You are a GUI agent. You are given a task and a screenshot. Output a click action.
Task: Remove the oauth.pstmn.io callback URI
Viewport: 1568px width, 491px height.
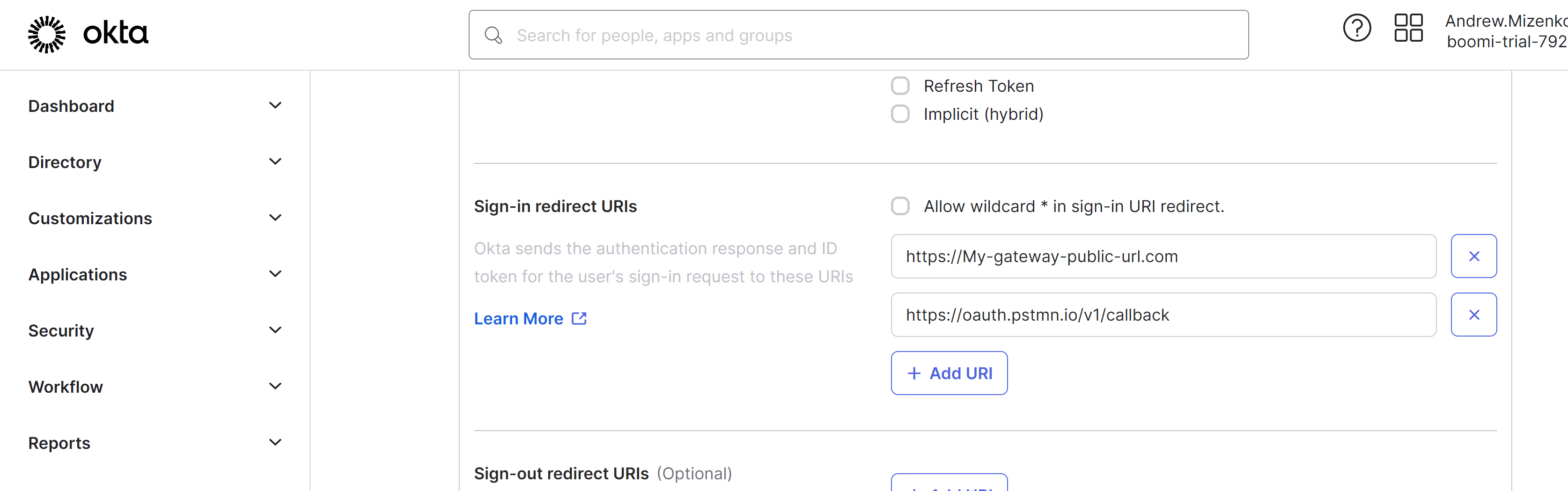click(x=1473, y=315)
